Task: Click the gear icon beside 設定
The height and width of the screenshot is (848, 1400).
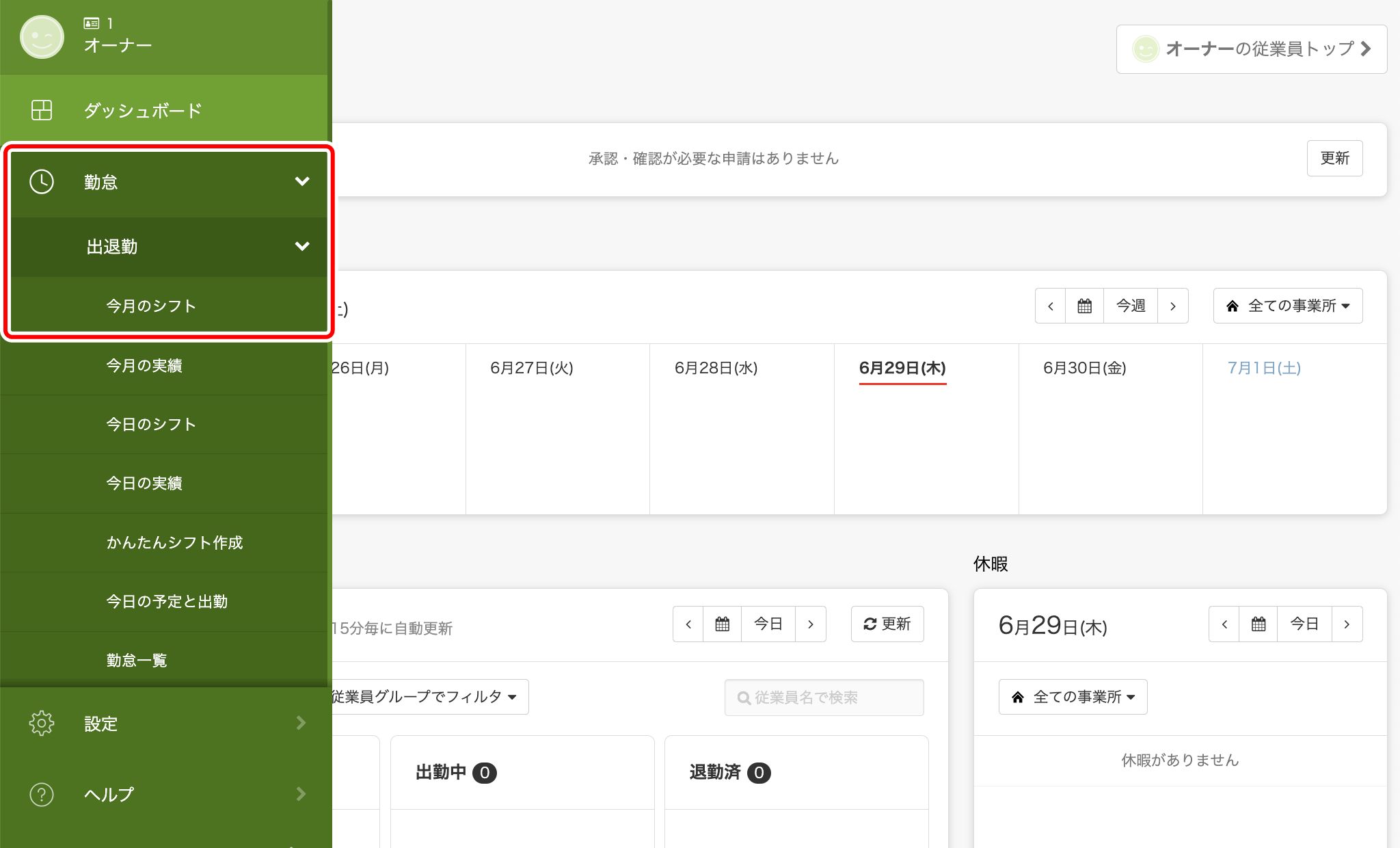Action: click(42, 723)
